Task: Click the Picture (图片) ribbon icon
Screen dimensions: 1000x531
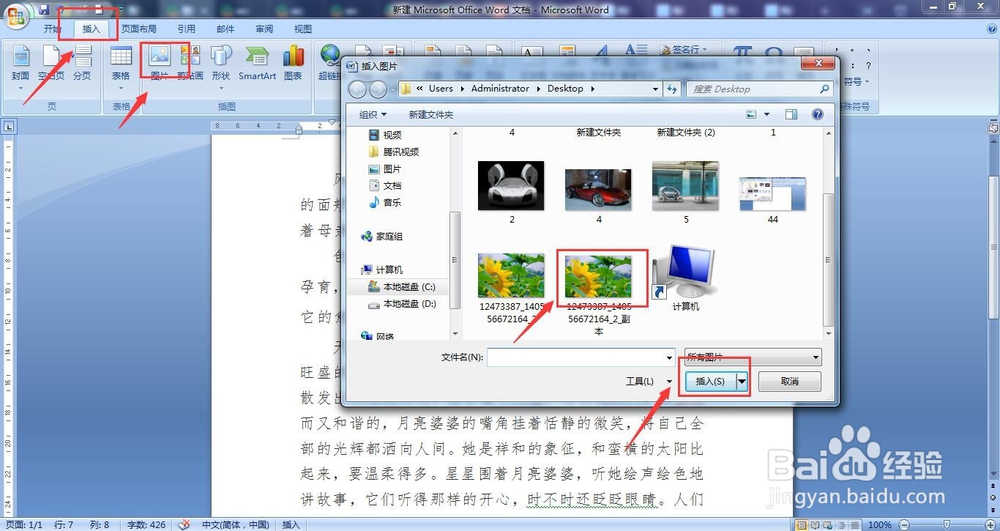Action: [x=159, y=64]
